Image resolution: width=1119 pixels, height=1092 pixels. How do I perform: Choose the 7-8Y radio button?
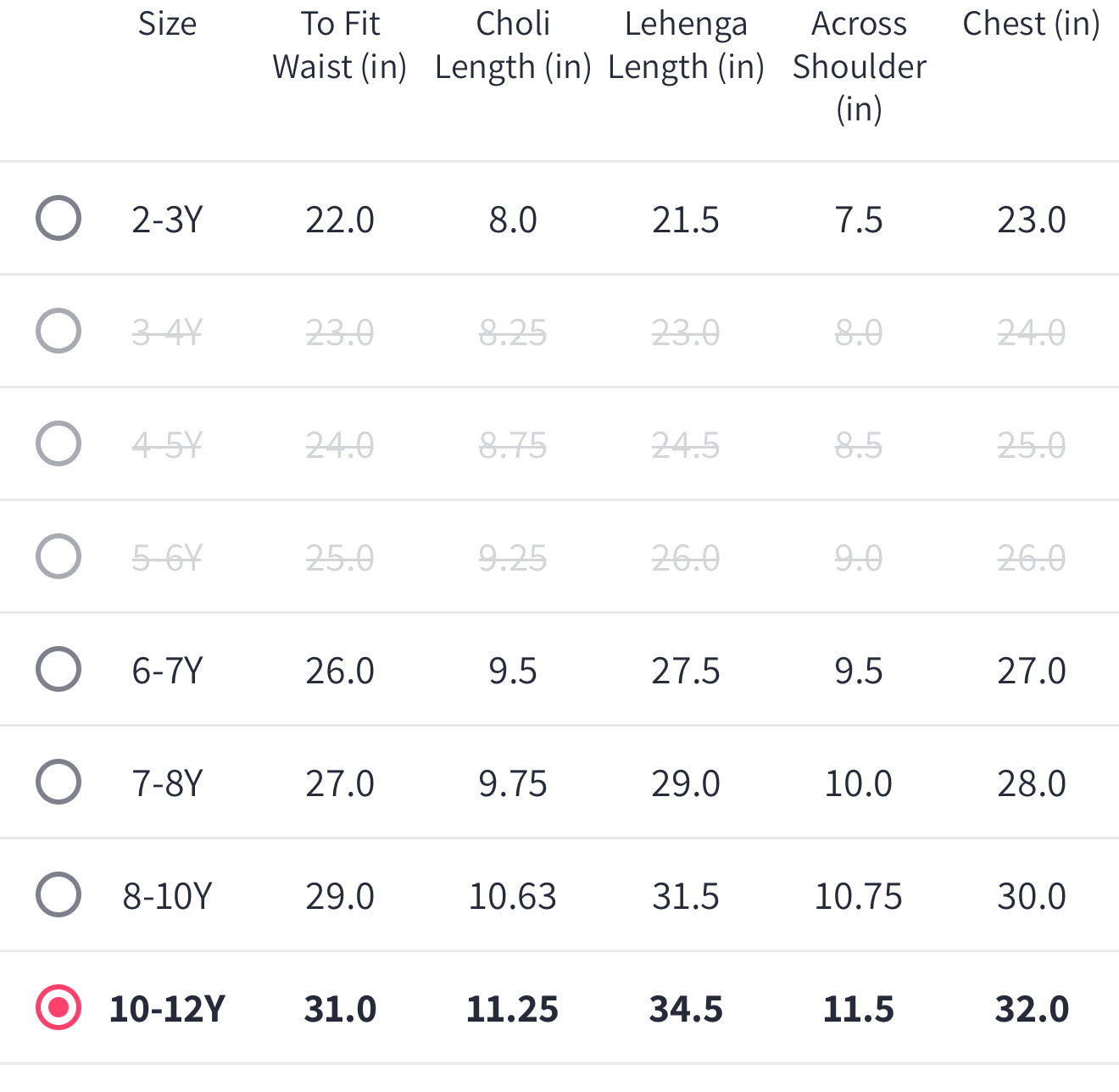point(58,782)
